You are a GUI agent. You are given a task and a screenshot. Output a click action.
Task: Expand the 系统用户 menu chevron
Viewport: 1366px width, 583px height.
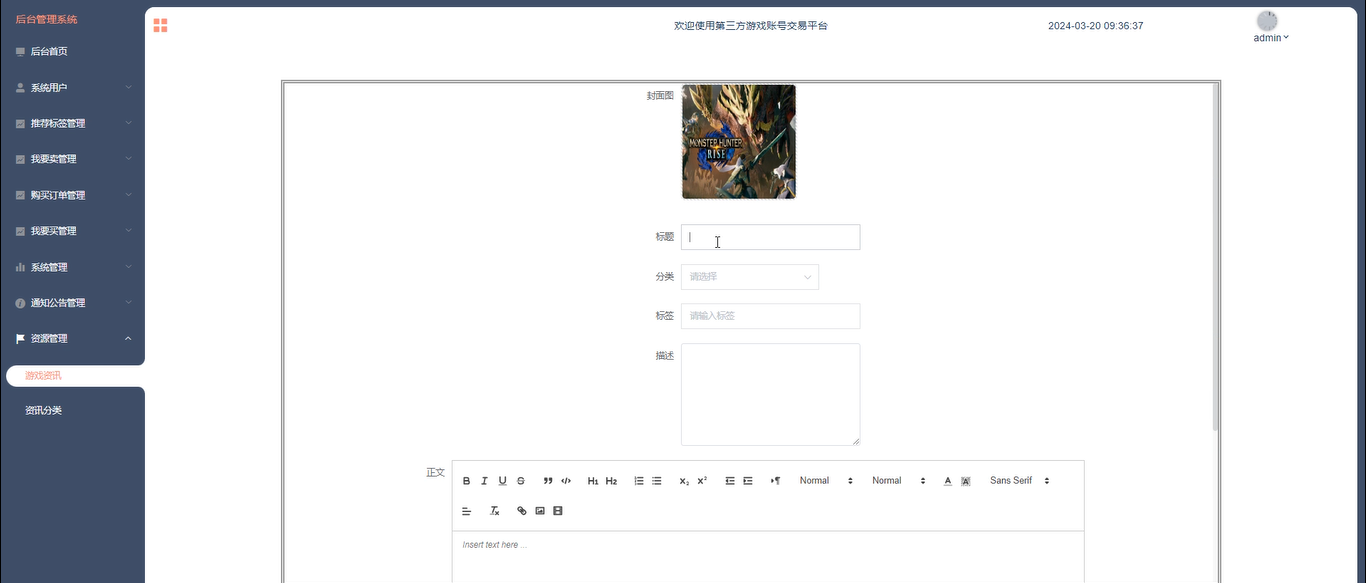tap(128, 88)
